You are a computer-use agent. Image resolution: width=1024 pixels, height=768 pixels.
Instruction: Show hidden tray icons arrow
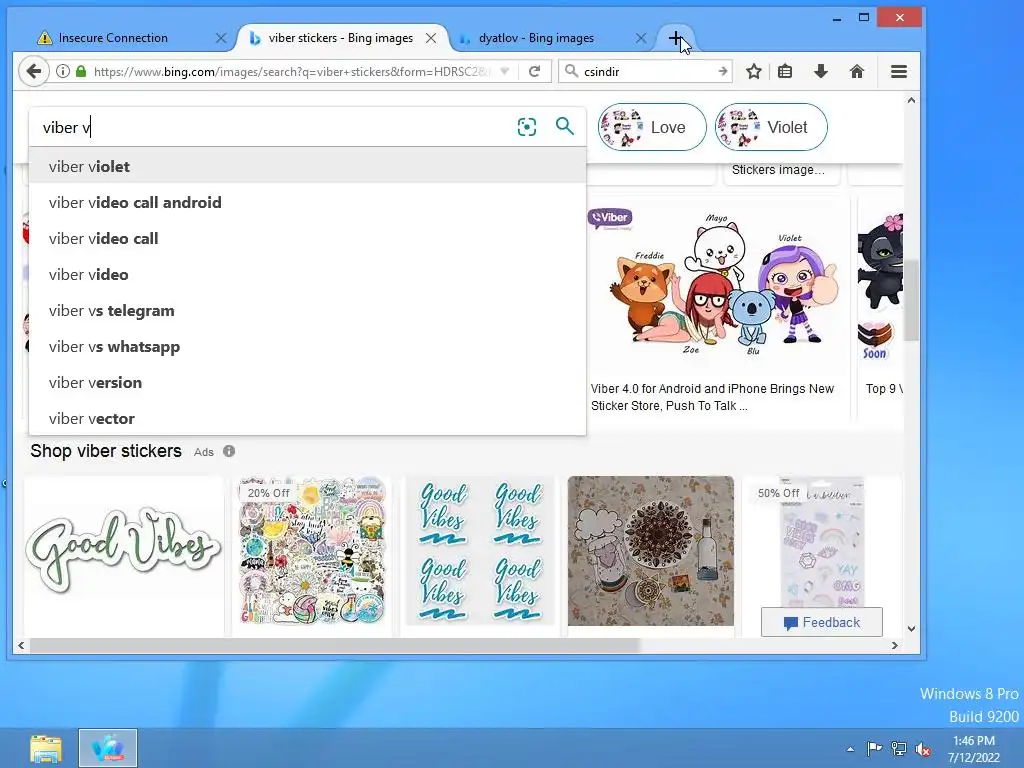click(850, 749)
